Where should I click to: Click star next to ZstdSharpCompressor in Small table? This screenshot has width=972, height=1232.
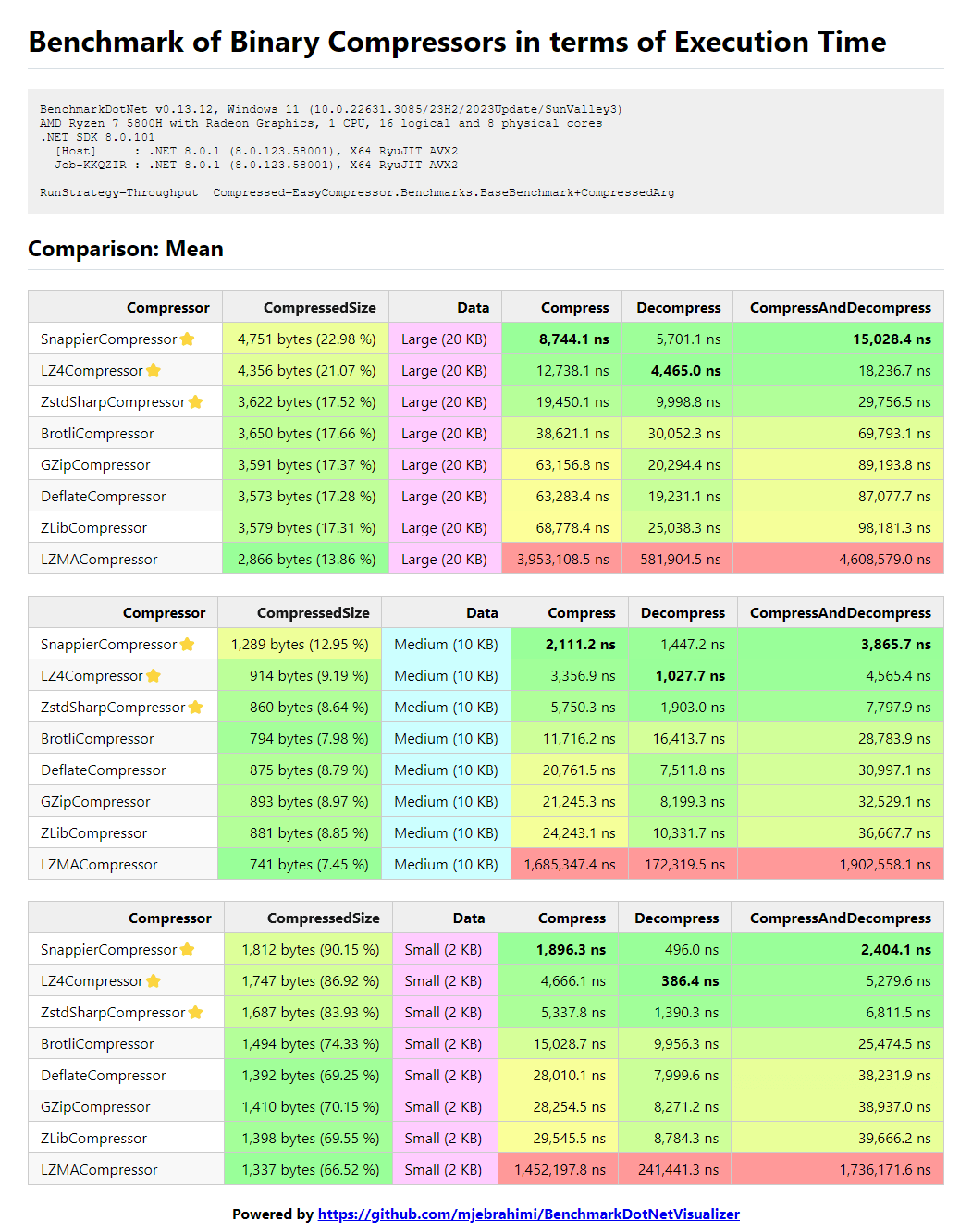195,1013
